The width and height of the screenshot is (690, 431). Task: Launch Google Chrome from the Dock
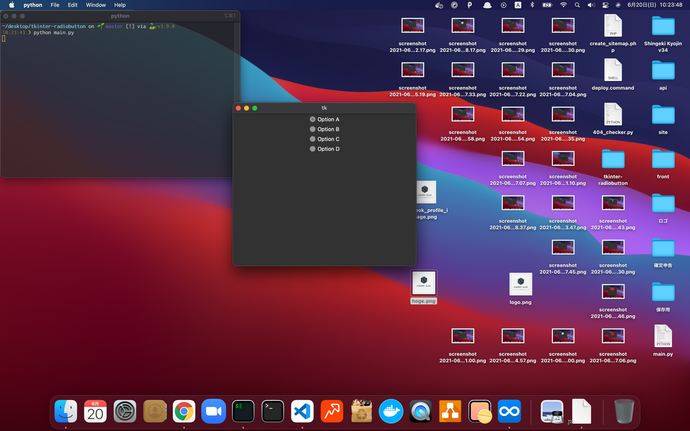click(184, 411)
